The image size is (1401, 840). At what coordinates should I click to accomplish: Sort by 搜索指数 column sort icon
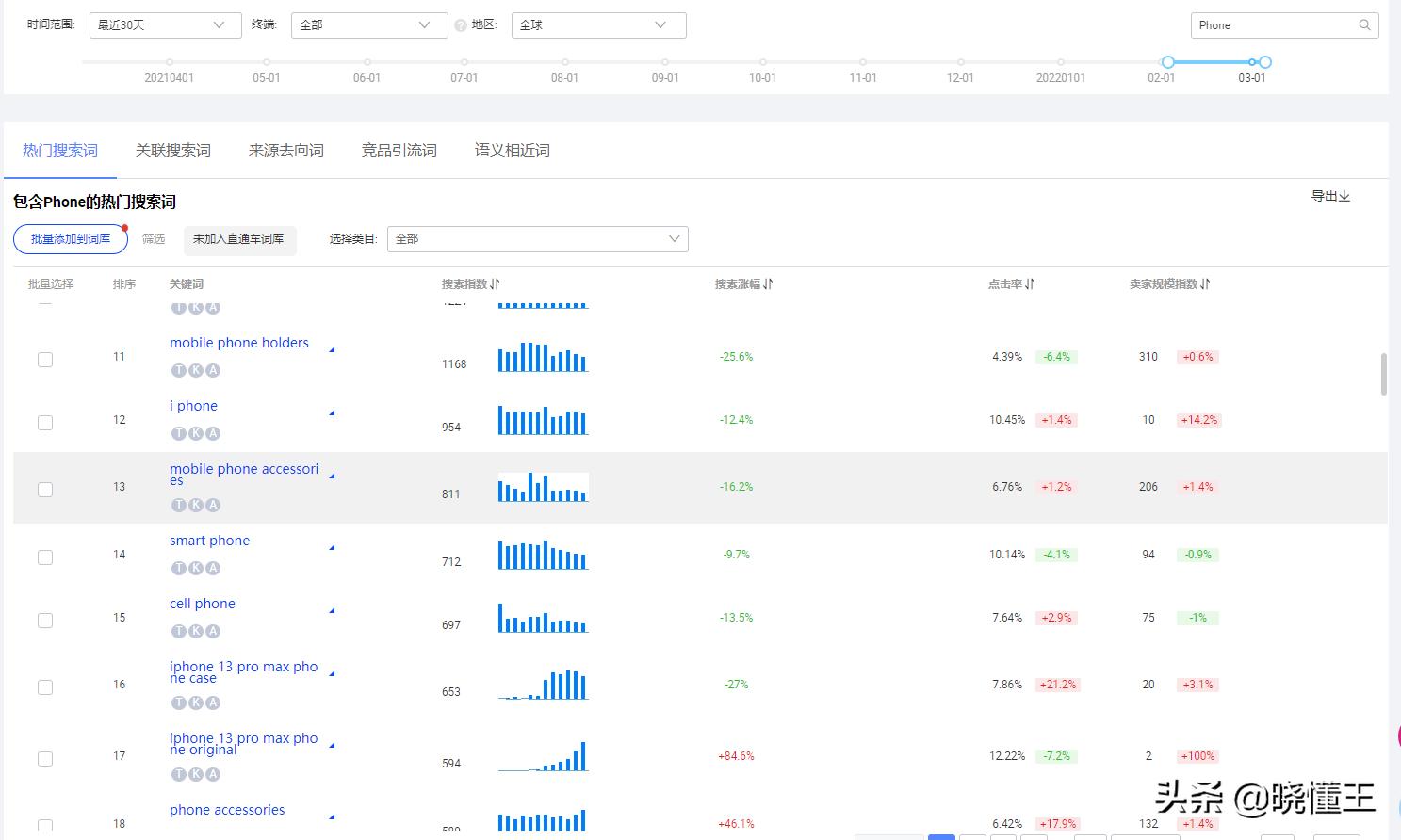pos(496,283)
